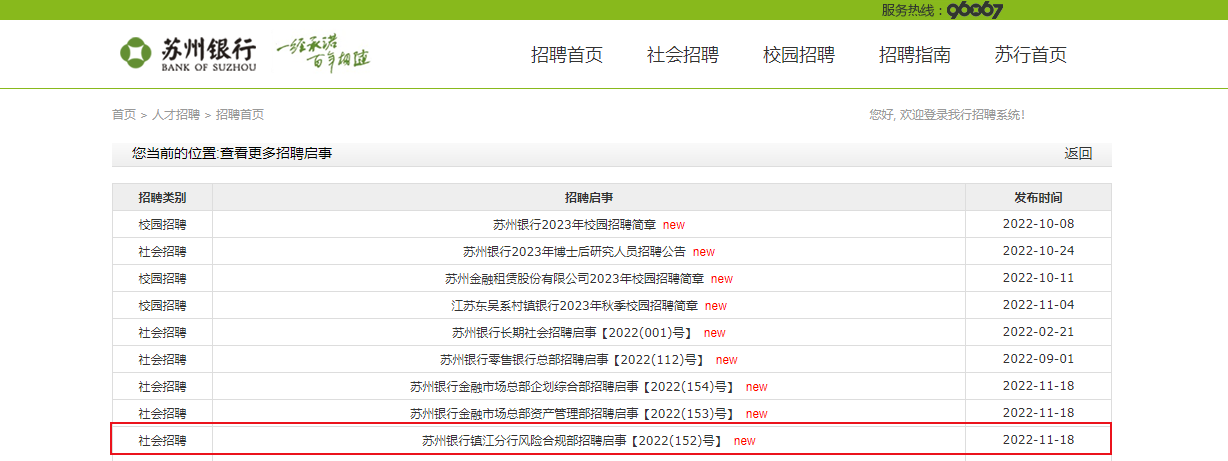Click the date 2022-09-01
This screenshot has width=1228, height=461.
tap(1038, 359)
